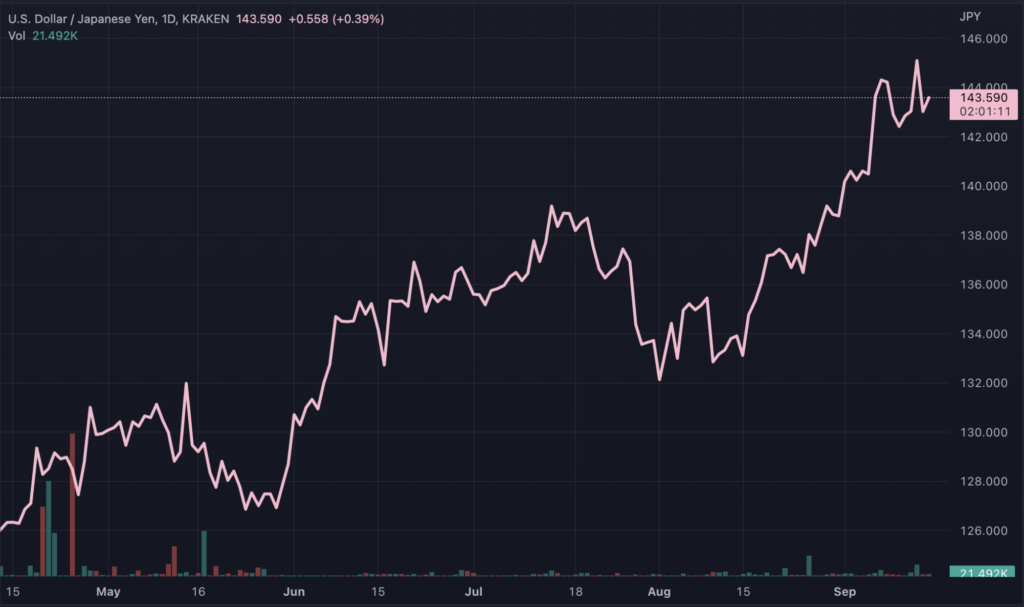Click the 128.000 price axis label

[x=984, y=482]
